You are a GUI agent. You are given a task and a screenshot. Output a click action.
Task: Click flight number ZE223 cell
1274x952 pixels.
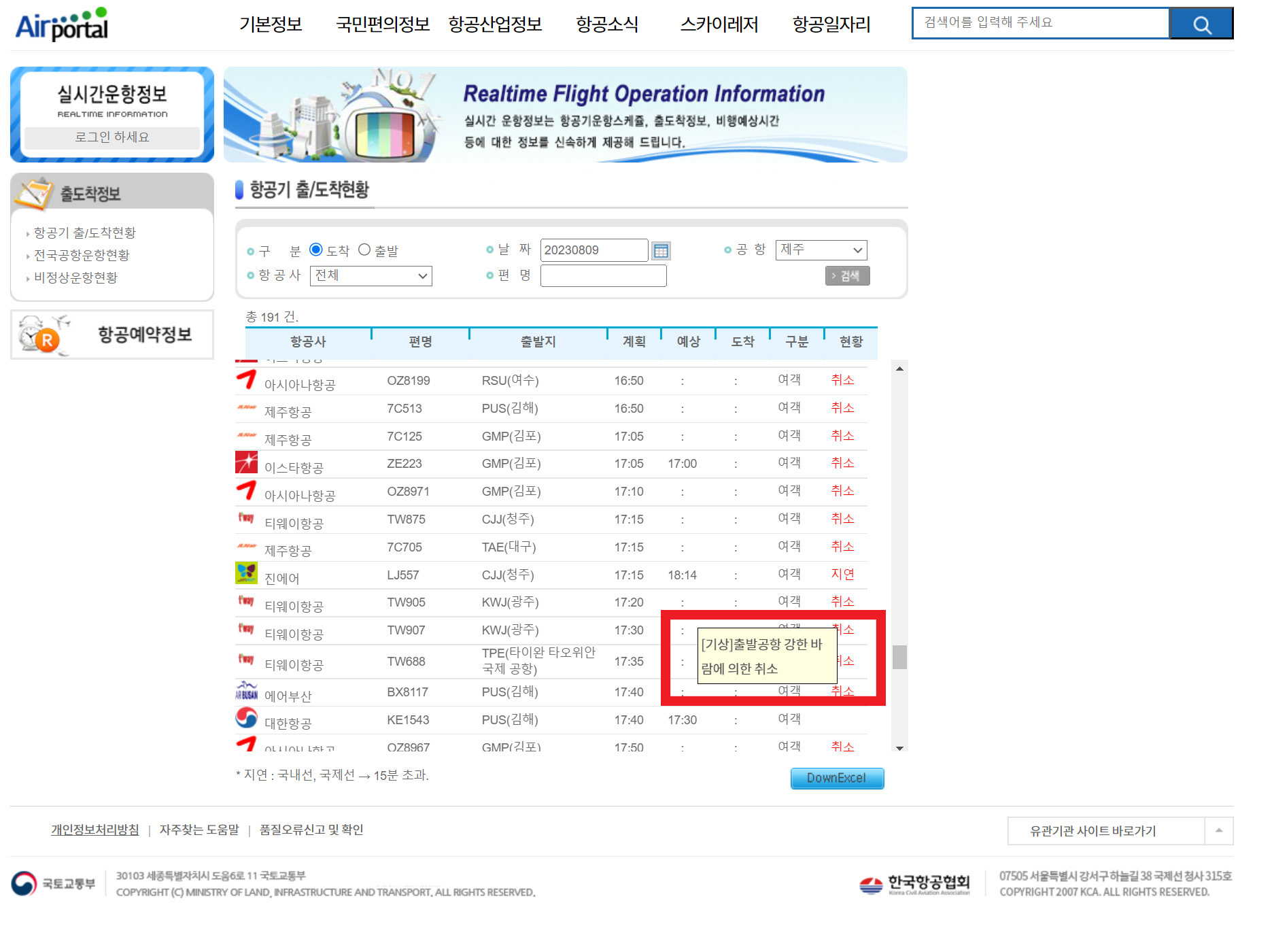[404, 464]
